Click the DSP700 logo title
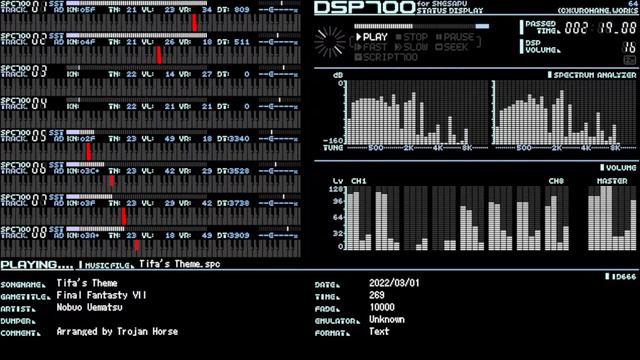The width and height of the screenshot is (640, 360). coord(364,7)
